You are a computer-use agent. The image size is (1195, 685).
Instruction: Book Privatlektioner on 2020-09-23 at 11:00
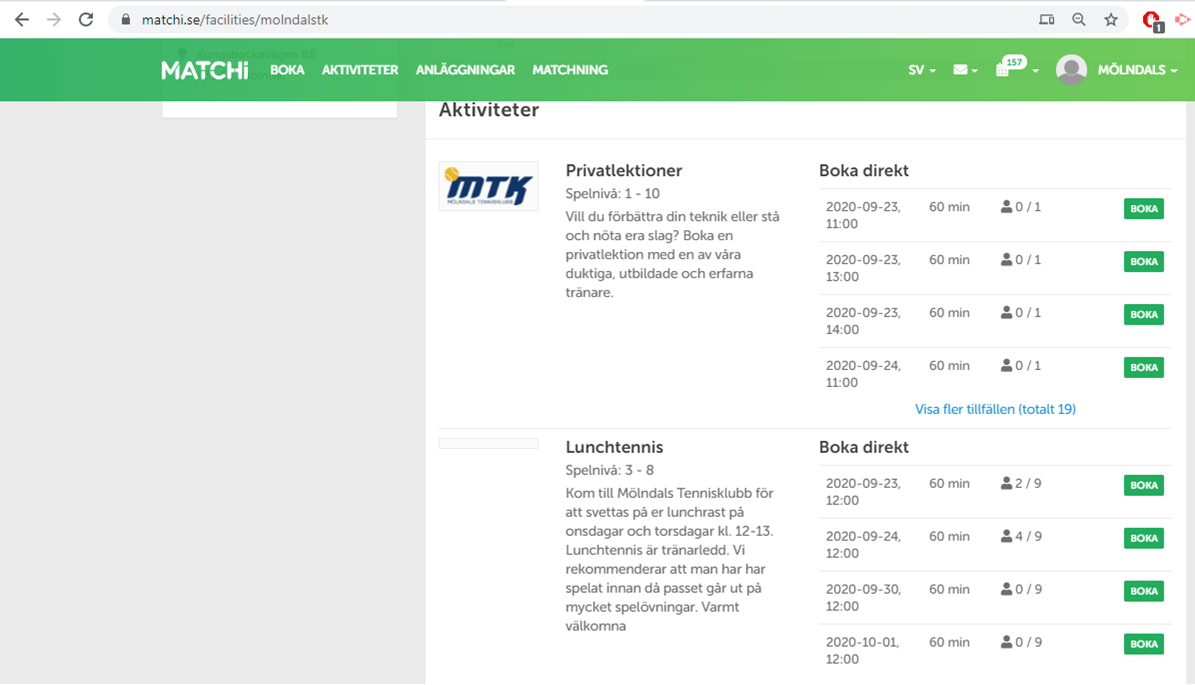pyautogui.click(x=1143, y=209)
